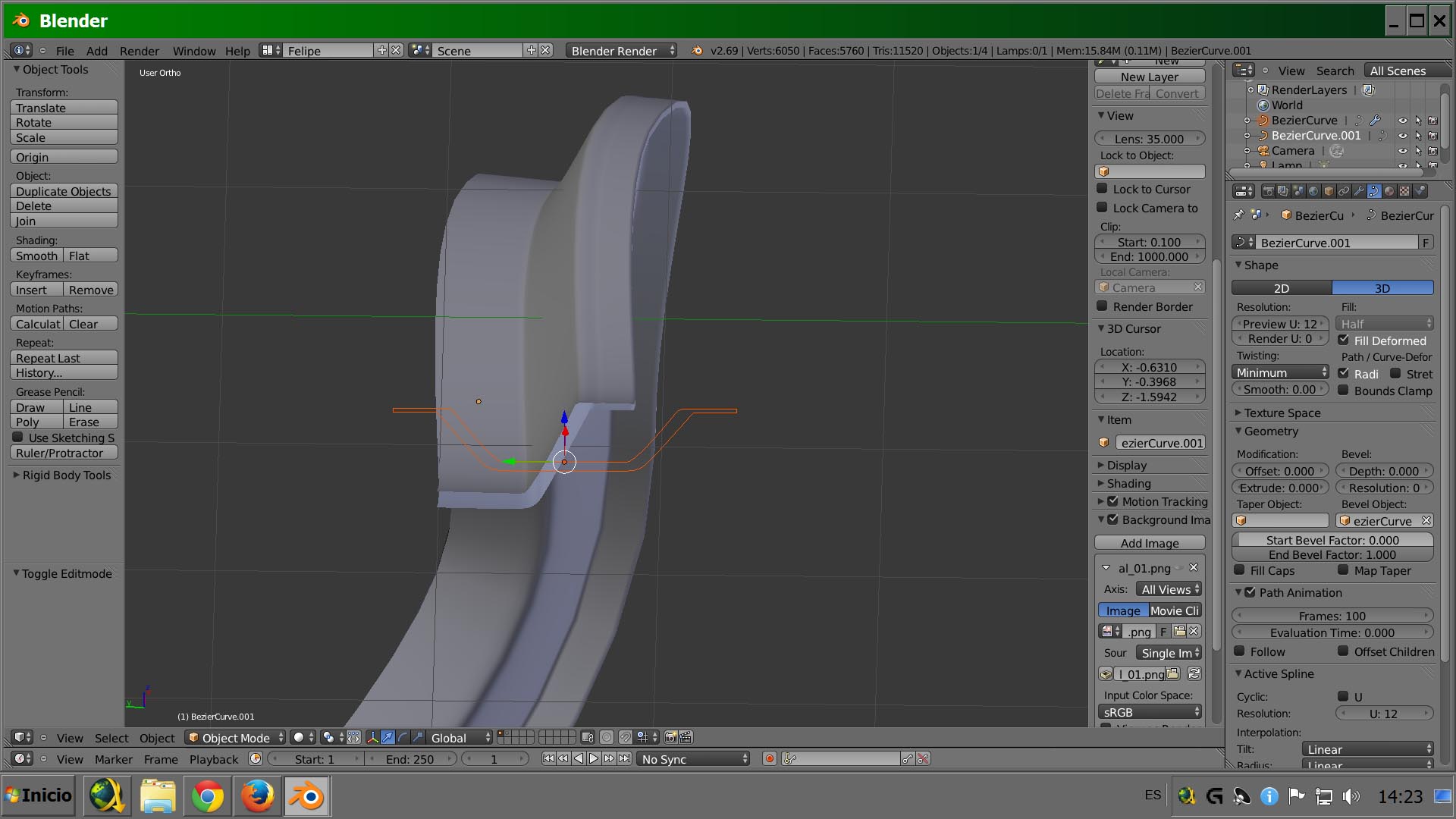Click the Duplicate Objects button
This screenshot has width=1456, height=819.
point(64,191)
